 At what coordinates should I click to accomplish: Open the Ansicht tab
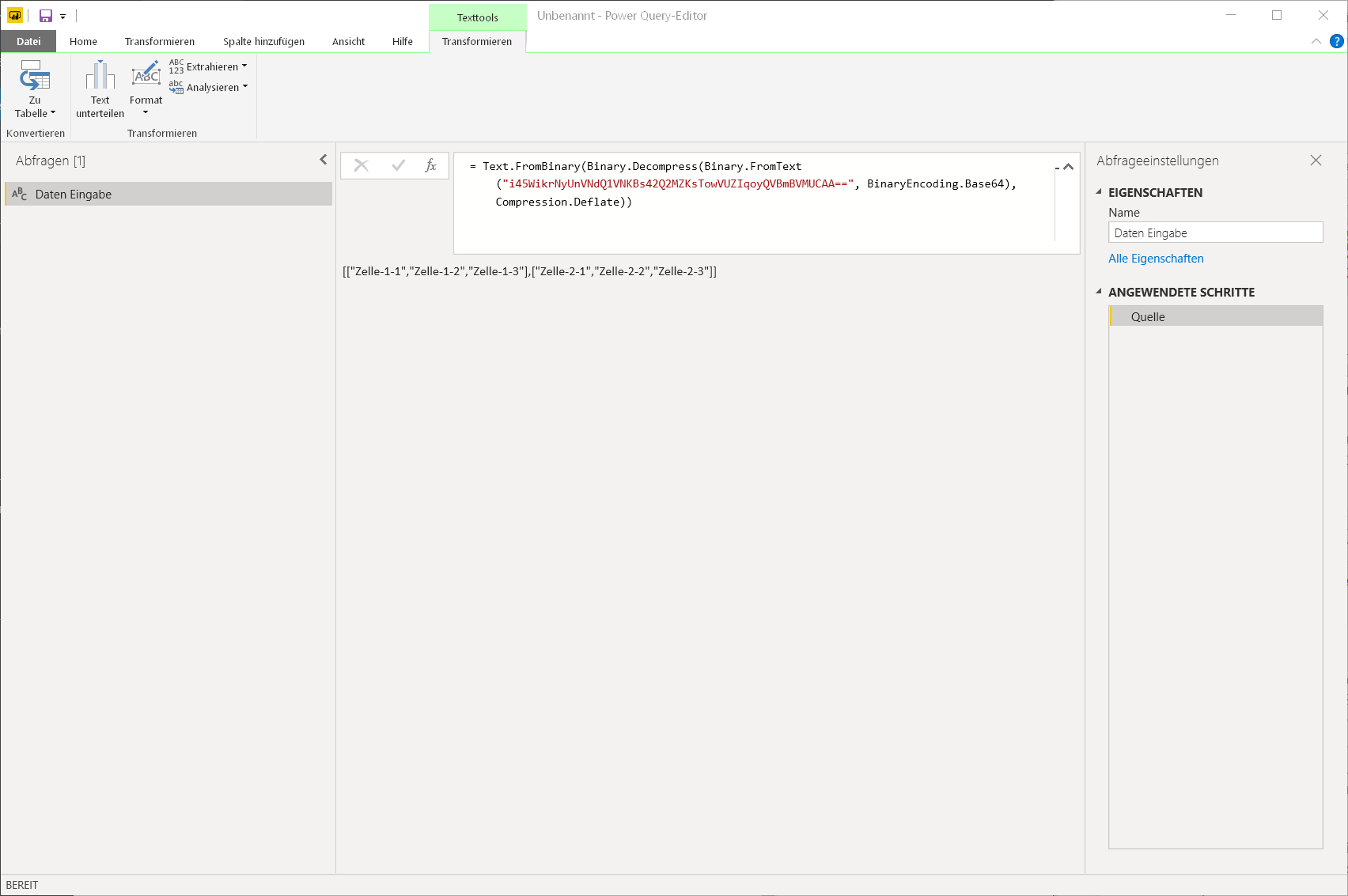[348, 41]
